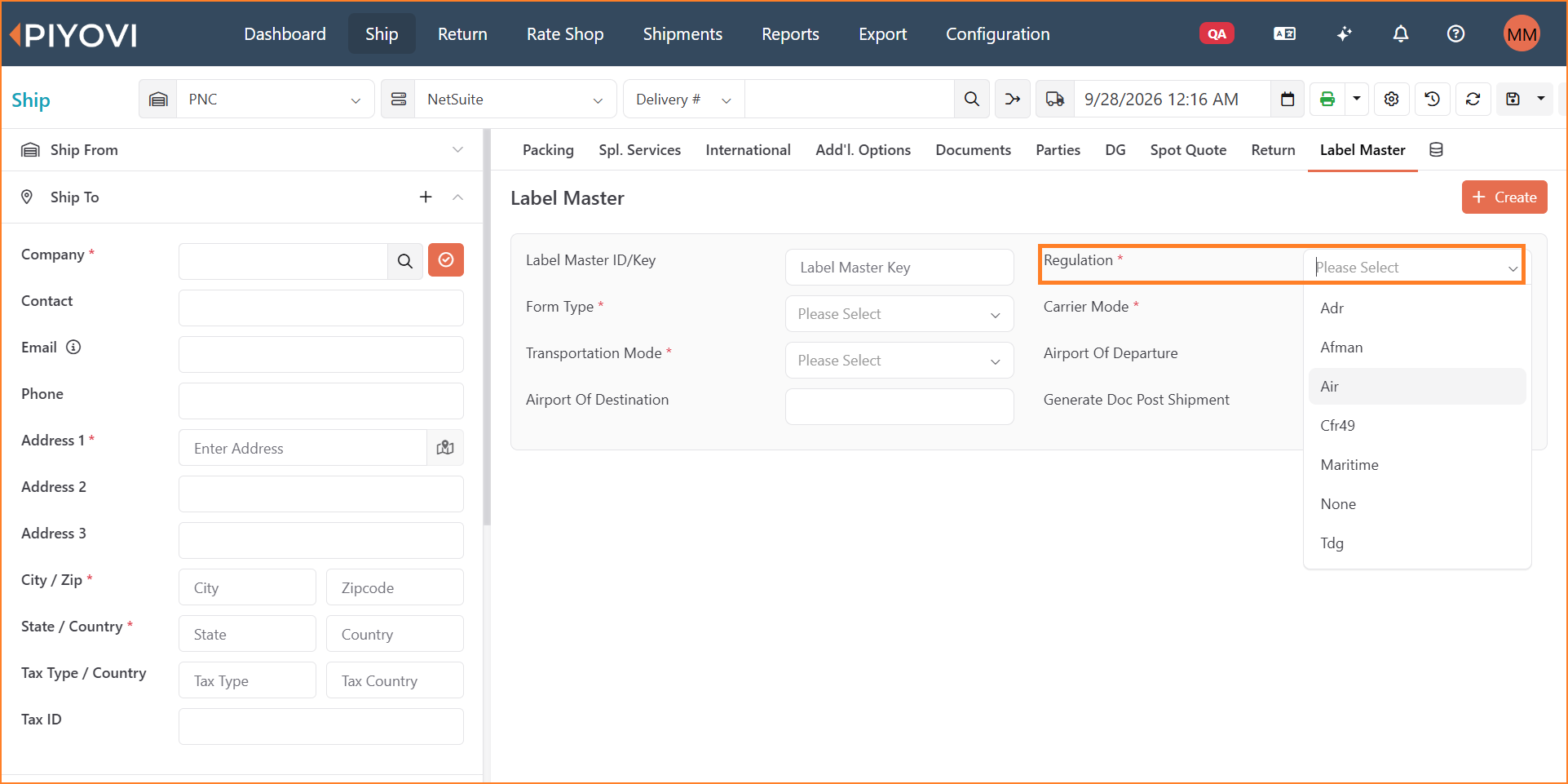Open the help question mark icon
This screenshot has width=1568, height=784.
pyautogui.click(x=1455, y=34)
